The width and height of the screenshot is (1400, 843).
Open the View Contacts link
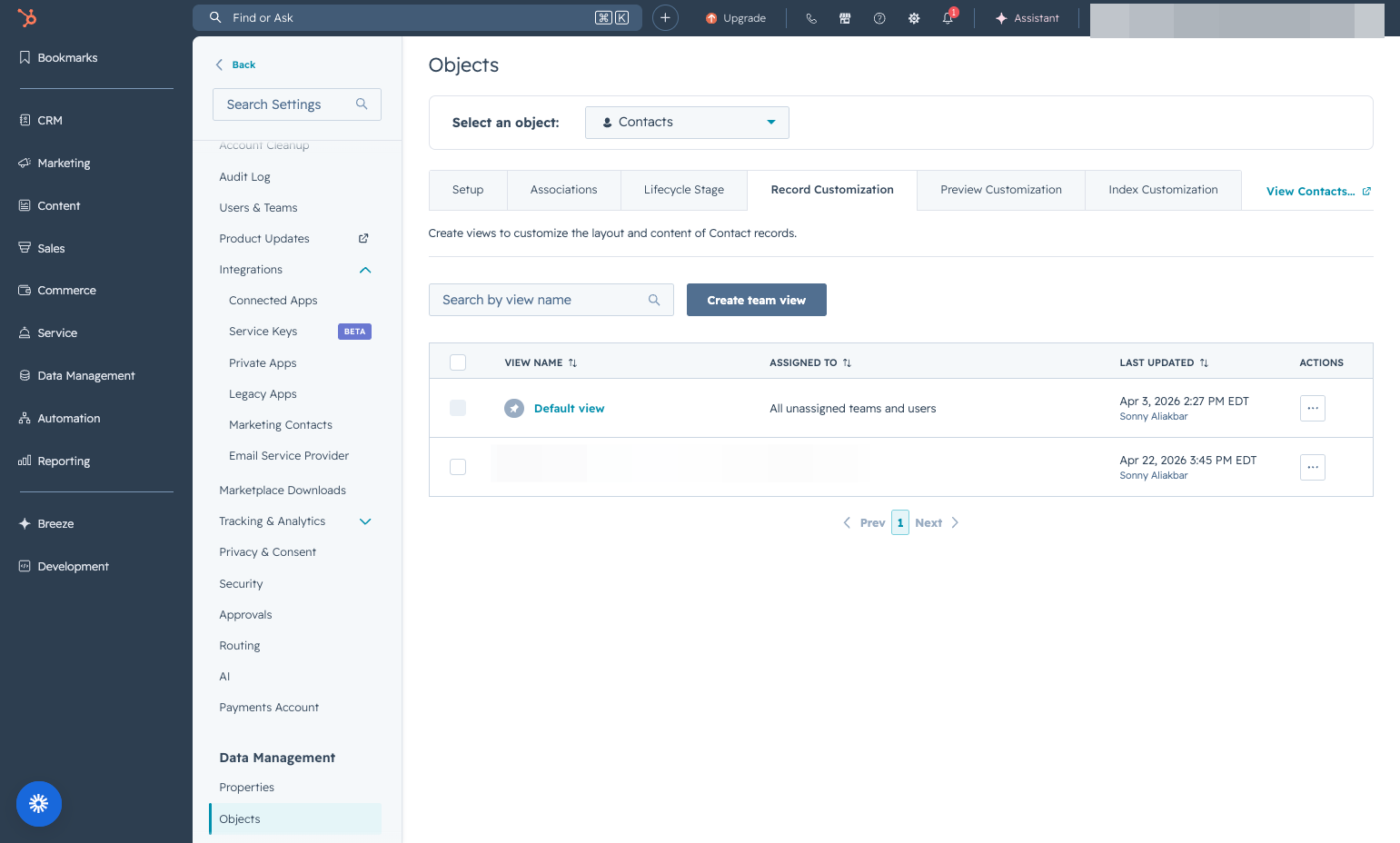click(x=1318, y=191)
